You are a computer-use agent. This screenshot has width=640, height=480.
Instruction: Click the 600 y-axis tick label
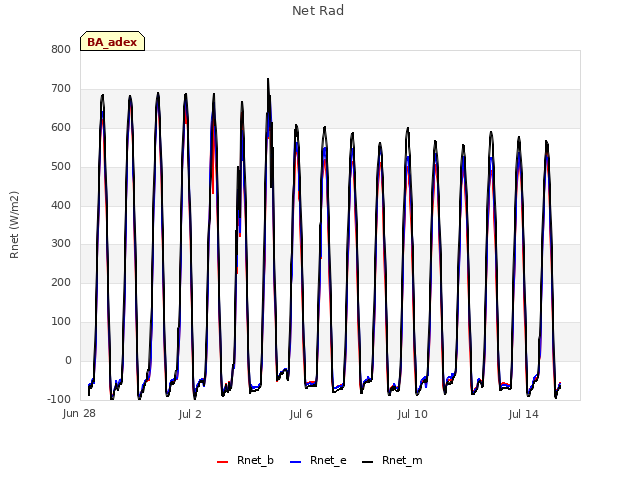[61, 127]
